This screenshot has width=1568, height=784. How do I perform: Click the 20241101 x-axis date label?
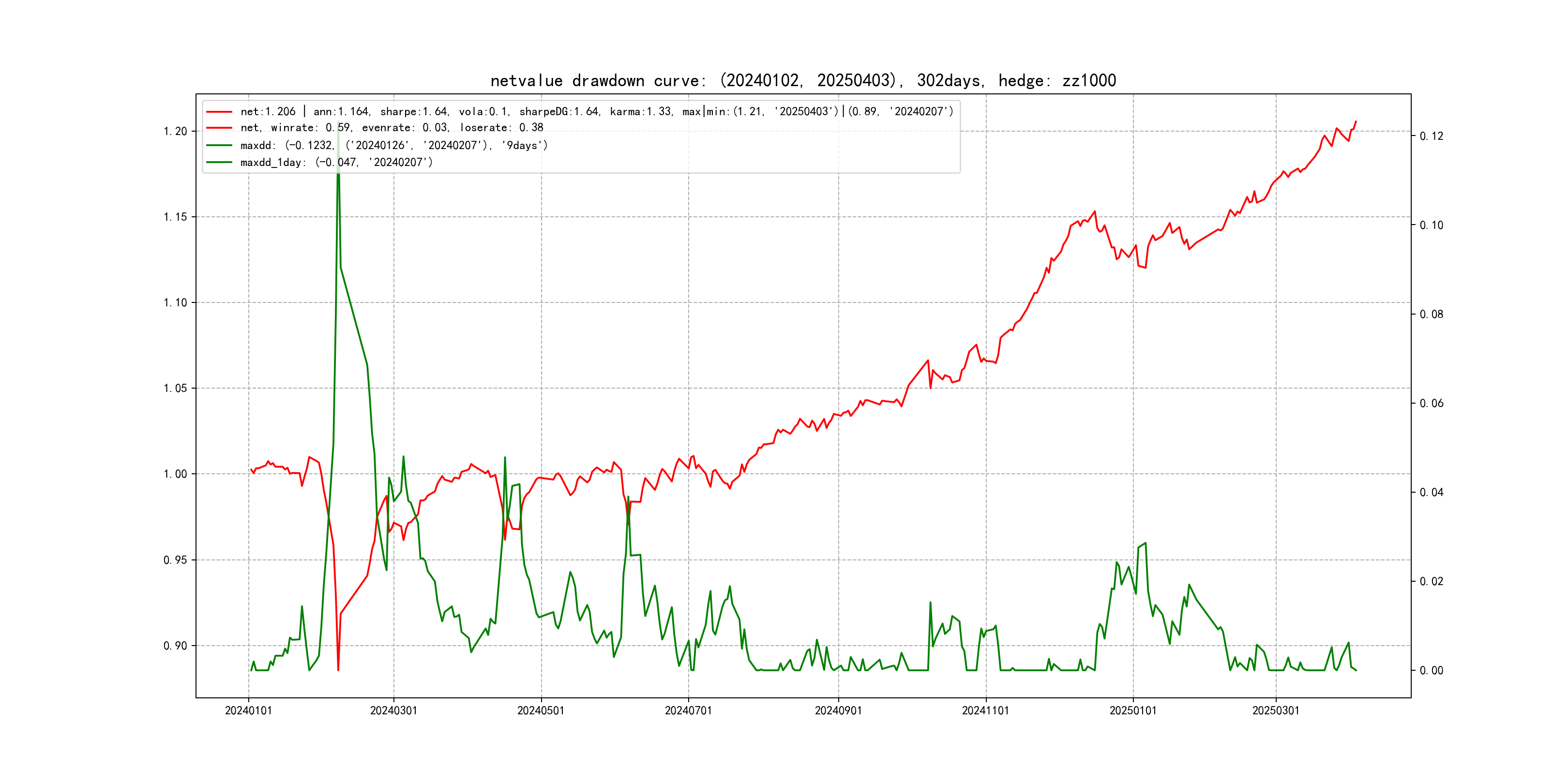click(x=985, y=710)
